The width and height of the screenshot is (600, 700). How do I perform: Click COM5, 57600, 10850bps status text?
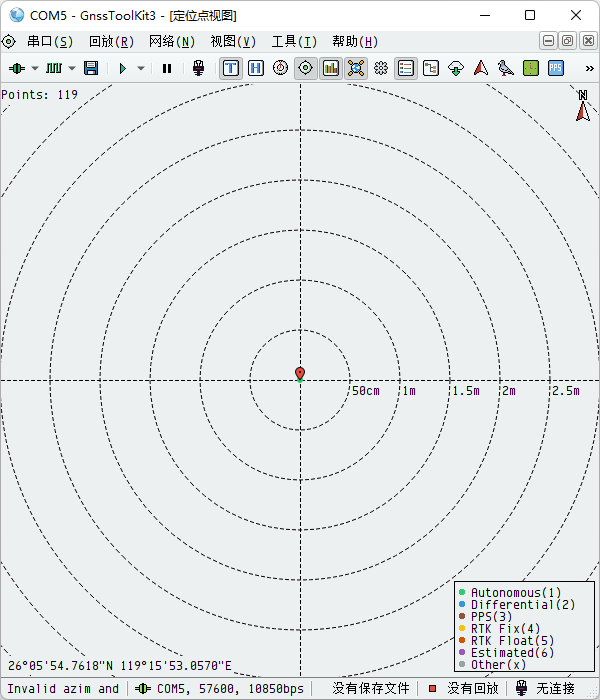(x=230, y=689)
